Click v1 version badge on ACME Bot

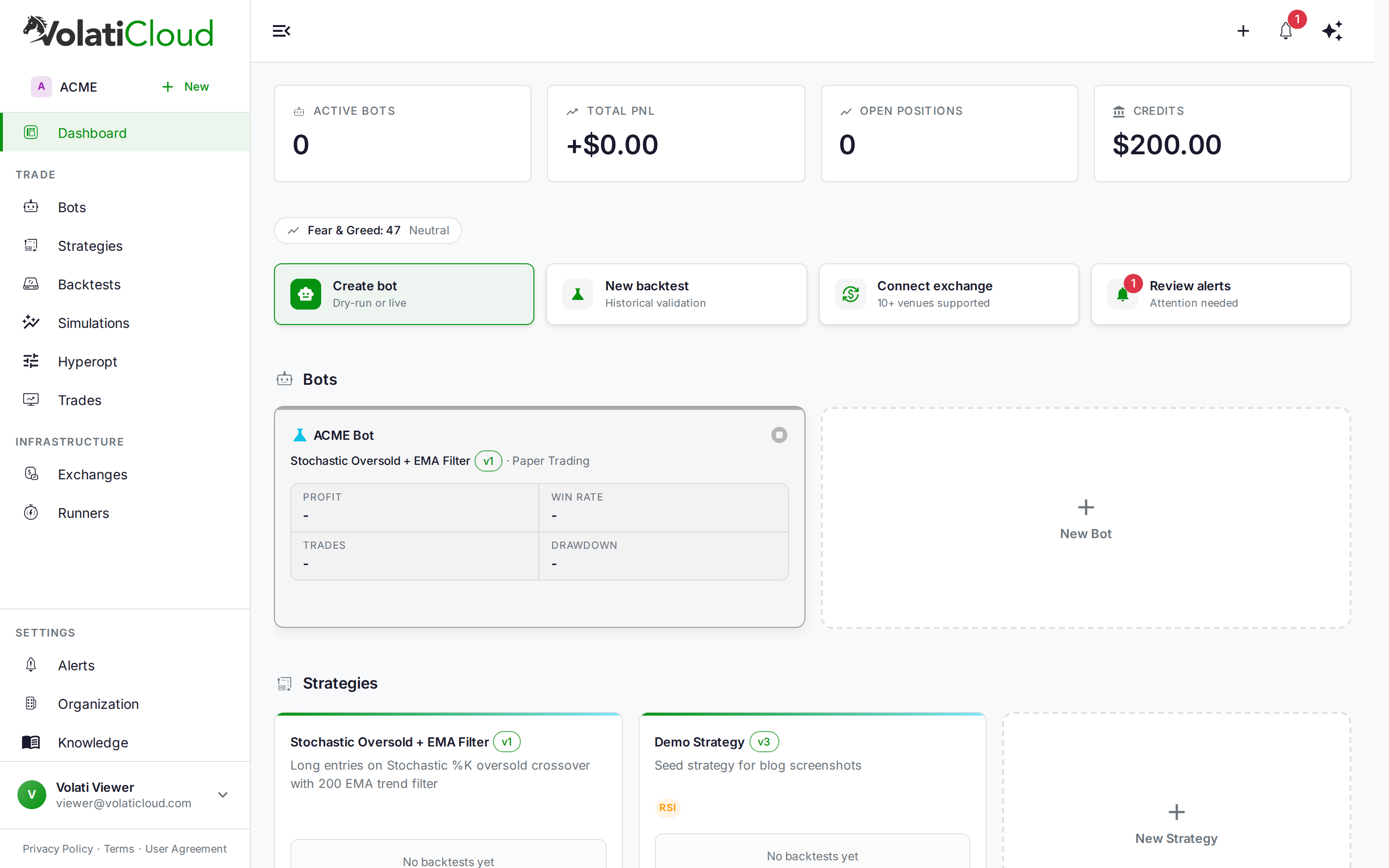tap(489, 461)
